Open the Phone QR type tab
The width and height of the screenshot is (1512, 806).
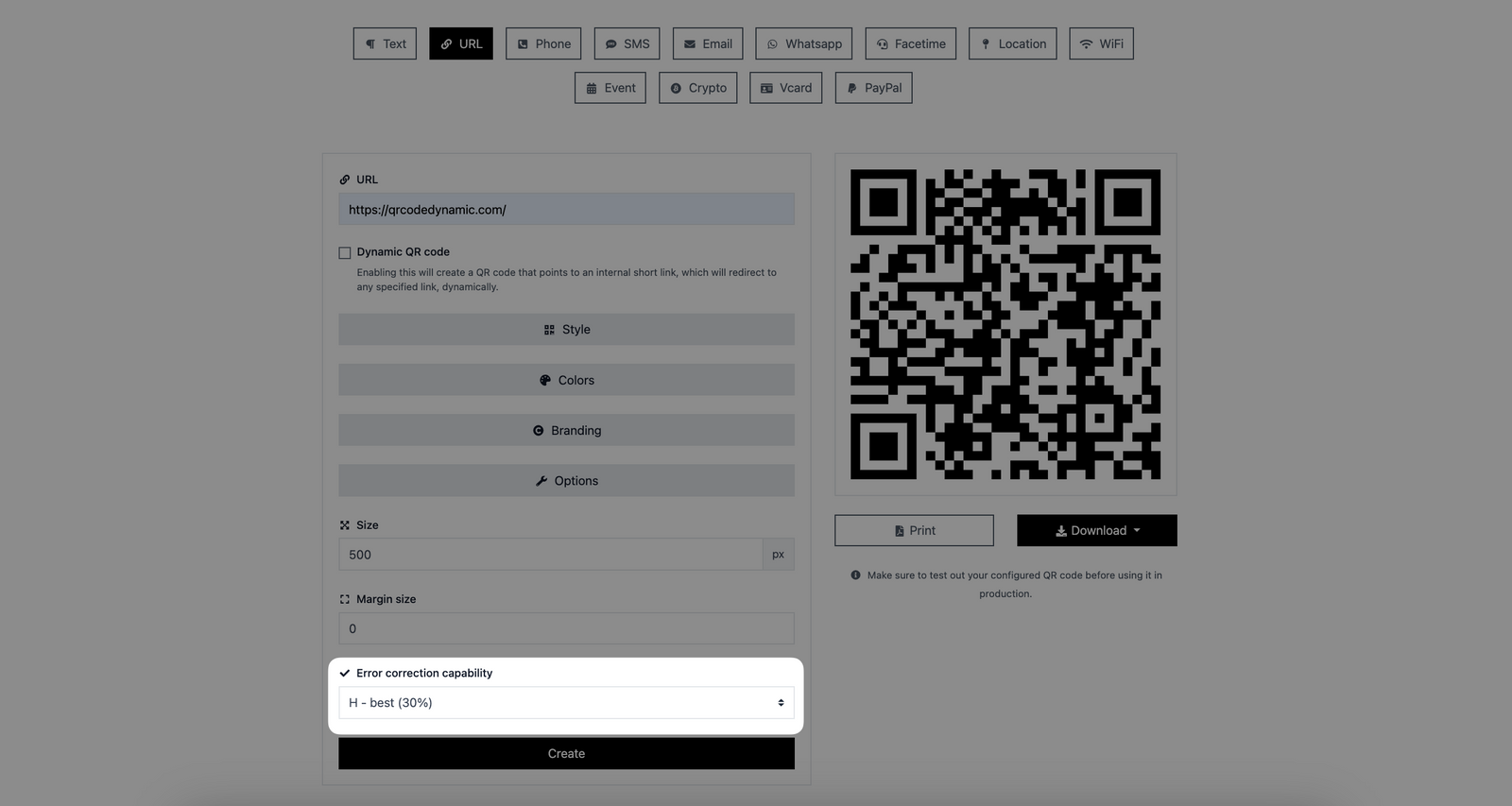543,43
